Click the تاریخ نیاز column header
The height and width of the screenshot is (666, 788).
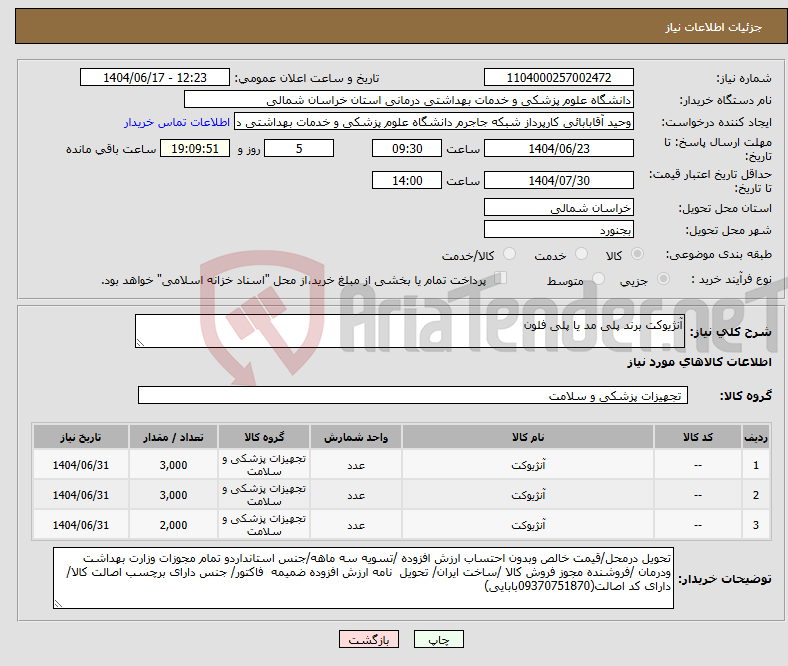click(81, 437)
